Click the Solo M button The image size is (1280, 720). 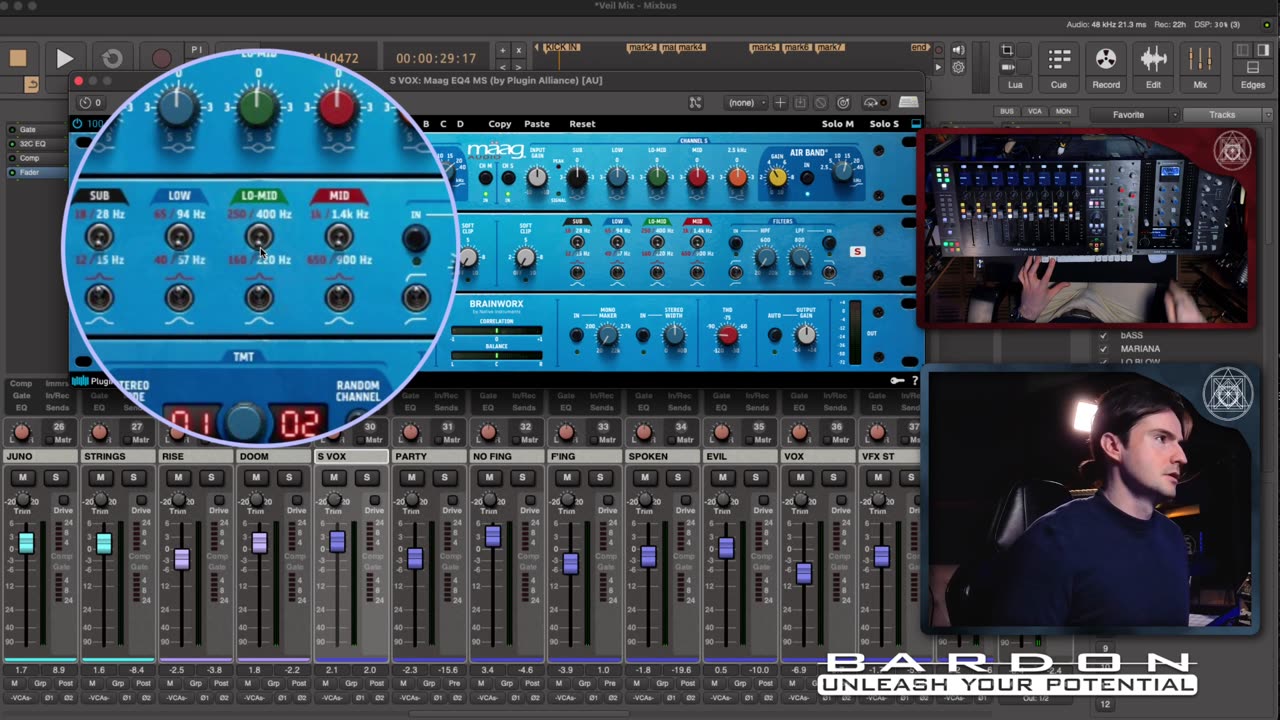(x=838, y=124)
